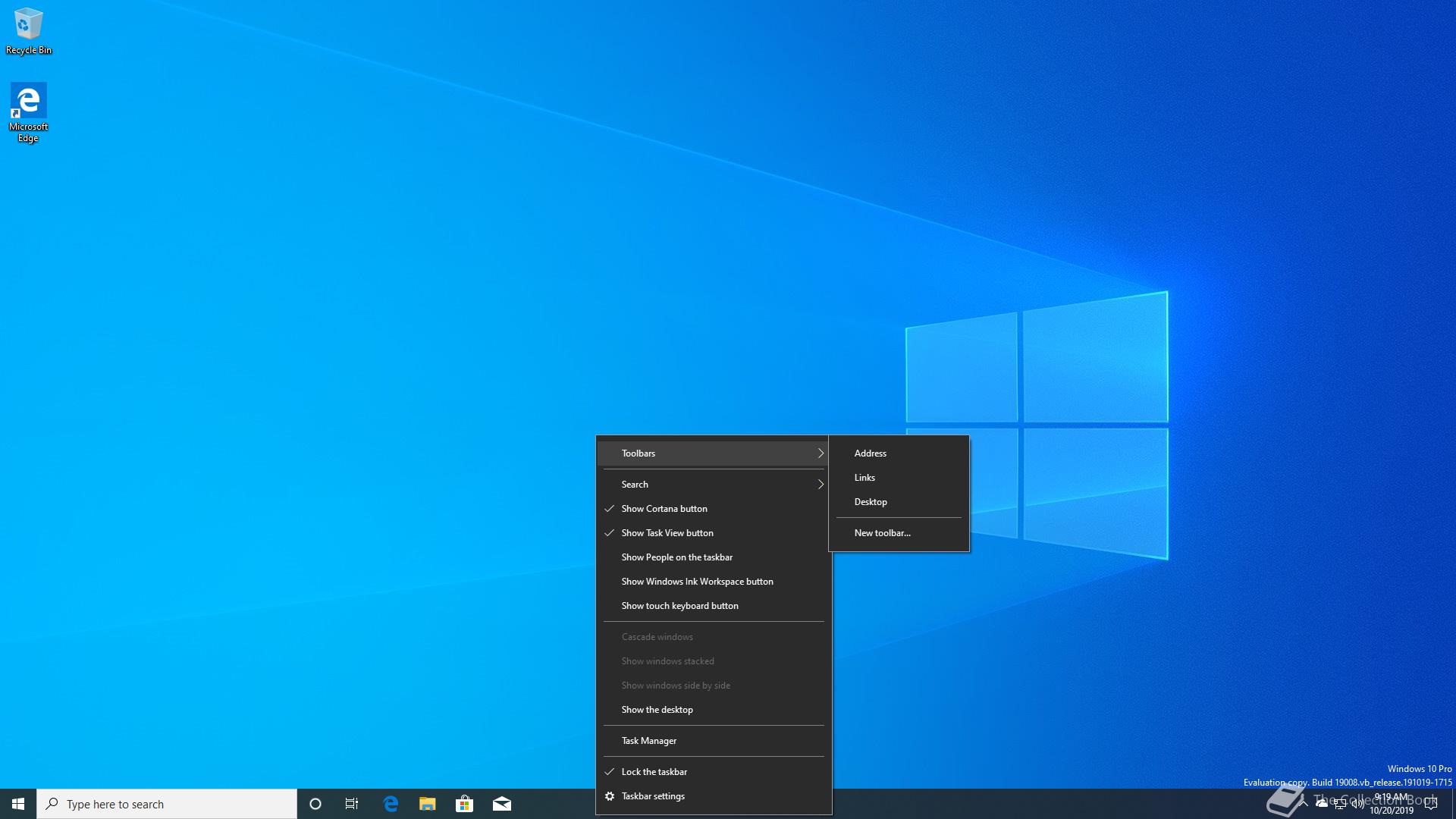The image size is (1456, 819).
Task: Click the gear icon beside Taskbar settings
Action: tap(610, 796)
